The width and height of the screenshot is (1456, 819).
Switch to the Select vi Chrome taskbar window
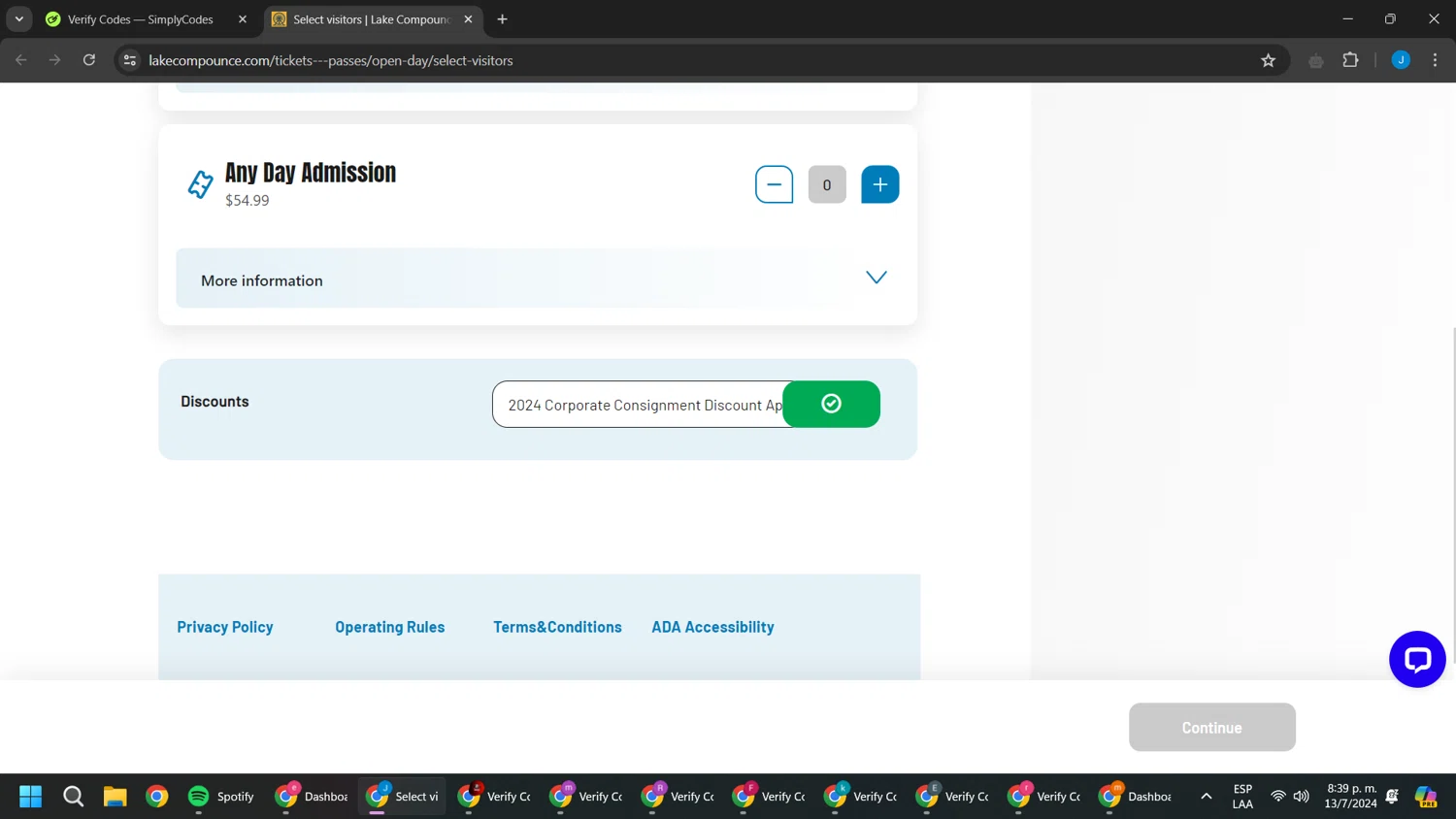pos(402,797)
